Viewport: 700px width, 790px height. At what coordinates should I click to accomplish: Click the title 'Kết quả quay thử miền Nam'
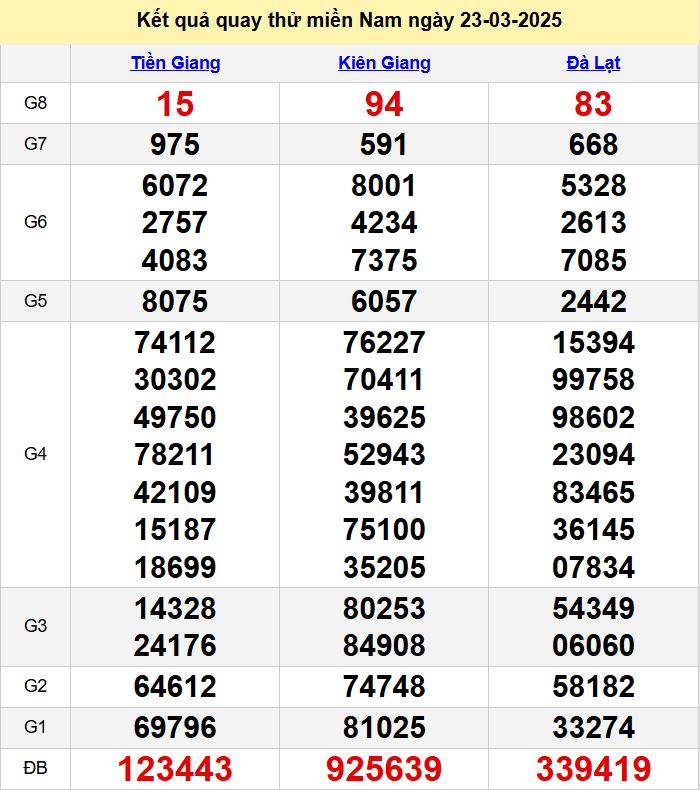[x=270, y=20]
